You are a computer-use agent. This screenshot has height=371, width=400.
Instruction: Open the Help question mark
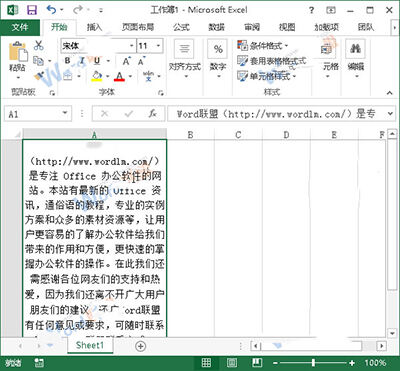click(x=311, y=10)
